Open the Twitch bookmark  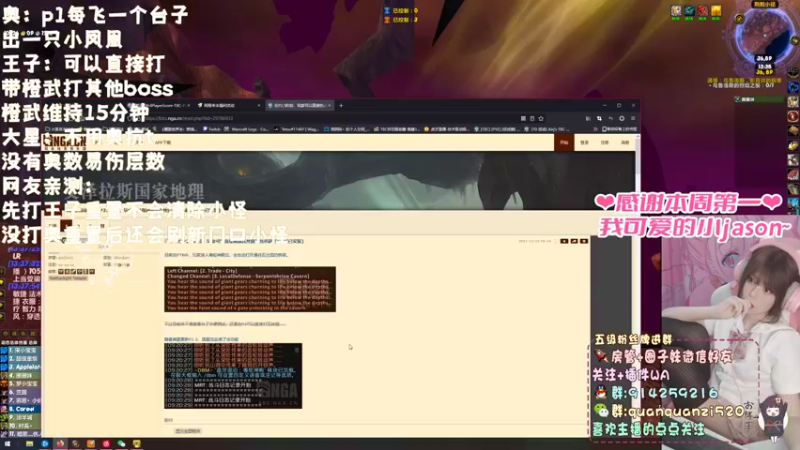211,129
